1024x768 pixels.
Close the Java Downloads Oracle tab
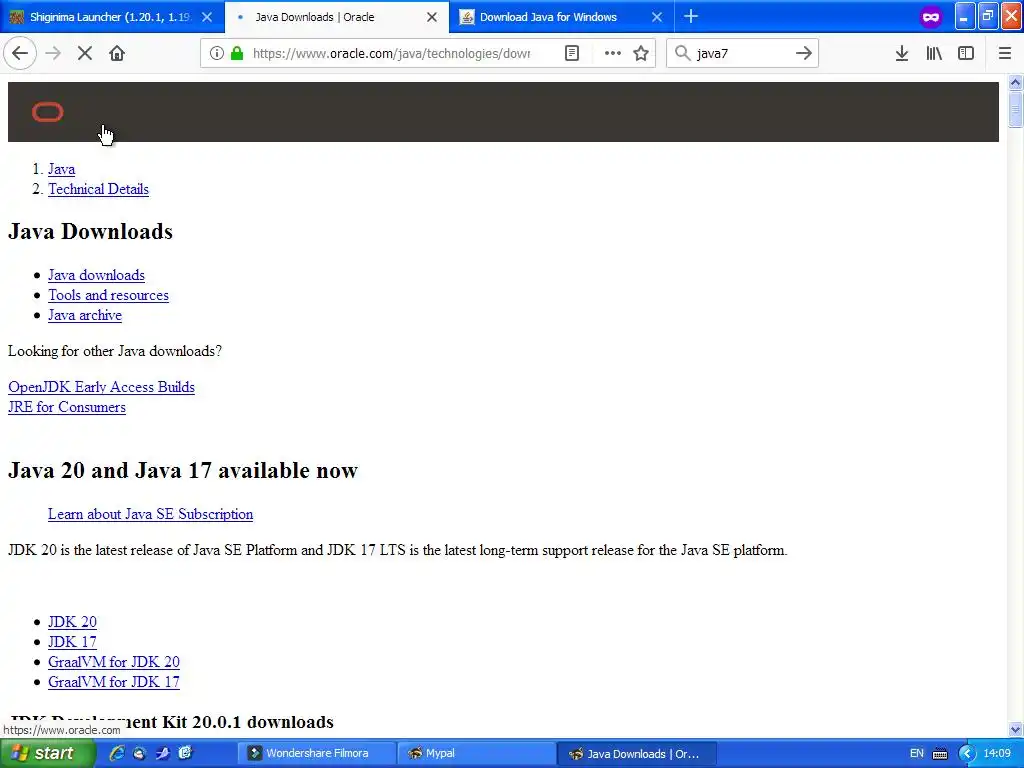click(x=432, y=17)
